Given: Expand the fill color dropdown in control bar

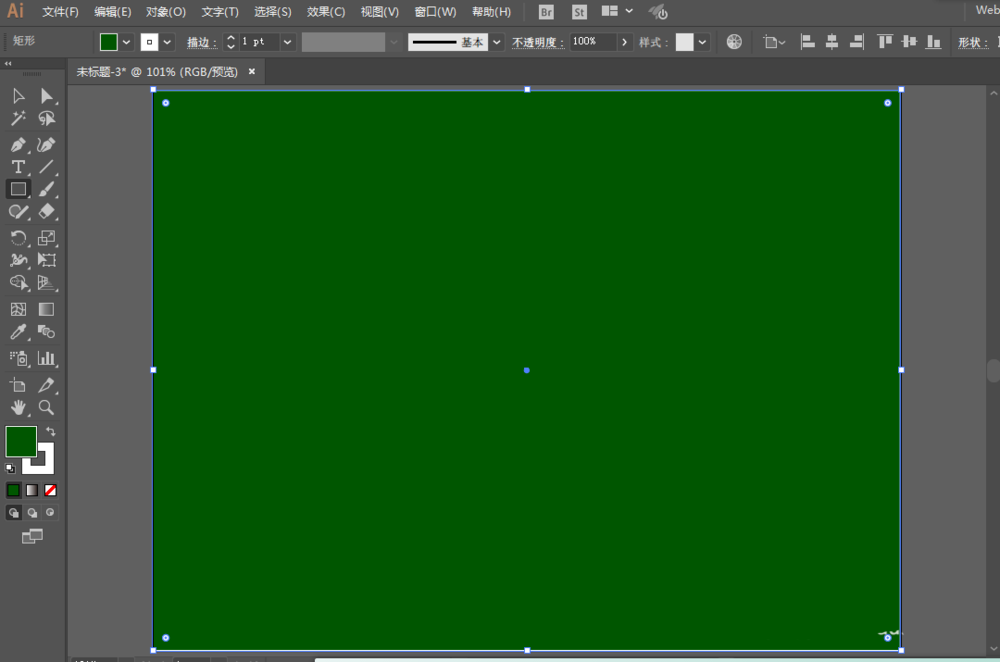Looking at the screenshot, I should pos(127,42).
